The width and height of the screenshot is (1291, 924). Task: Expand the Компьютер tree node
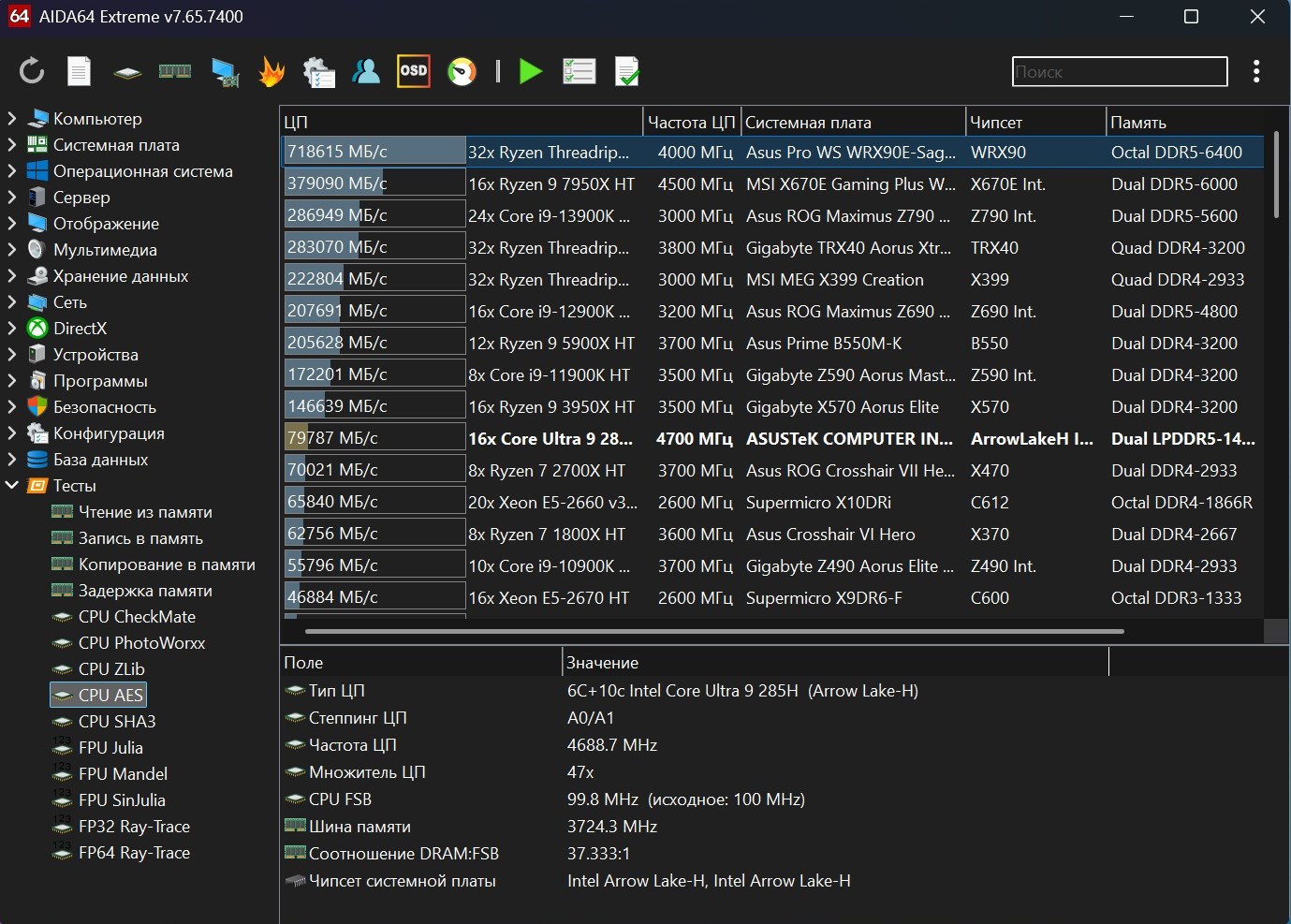pos(12,119)
